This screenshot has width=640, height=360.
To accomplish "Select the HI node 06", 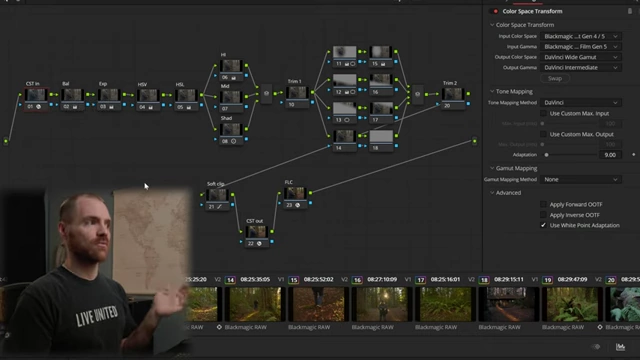I will tap(231, 69).
